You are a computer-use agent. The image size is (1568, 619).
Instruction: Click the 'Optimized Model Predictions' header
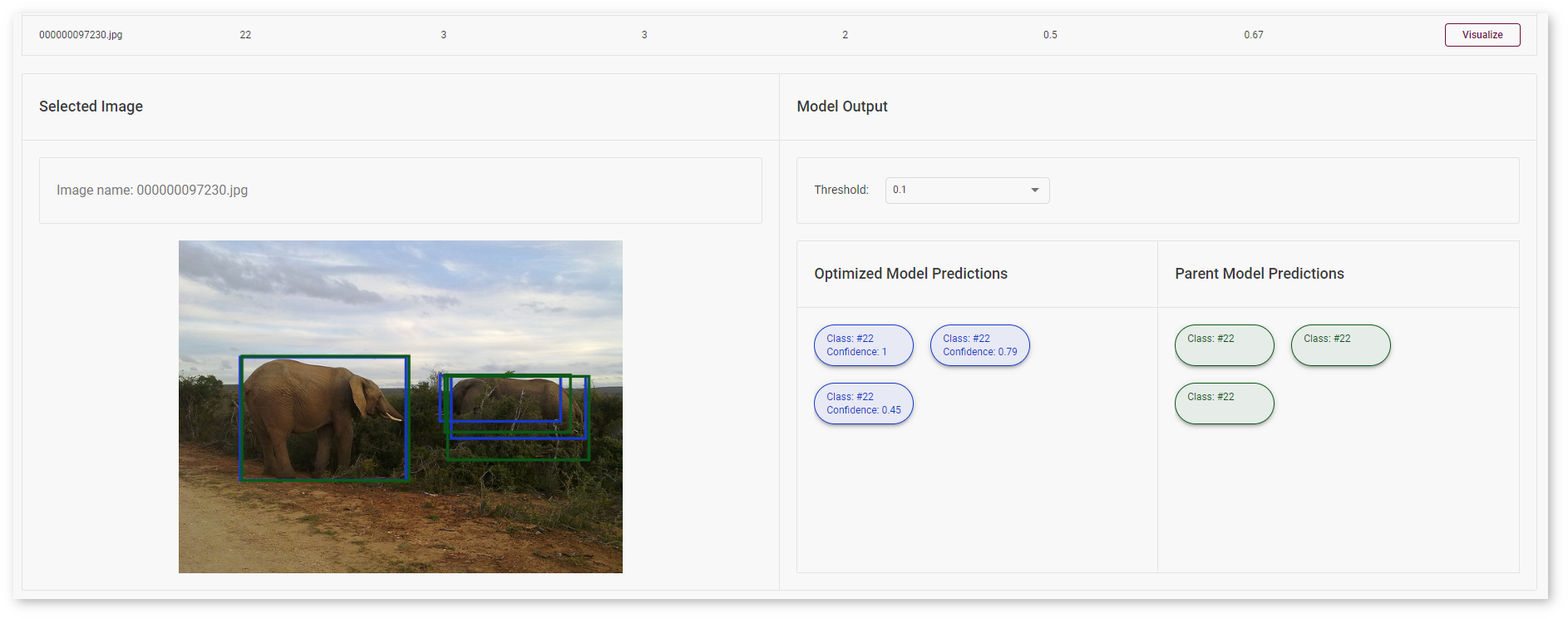point(910,274)
